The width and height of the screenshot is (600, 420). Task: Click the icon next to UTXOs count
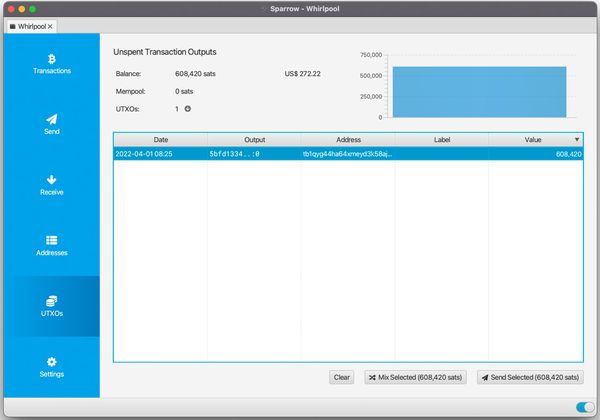coord(187,108)
